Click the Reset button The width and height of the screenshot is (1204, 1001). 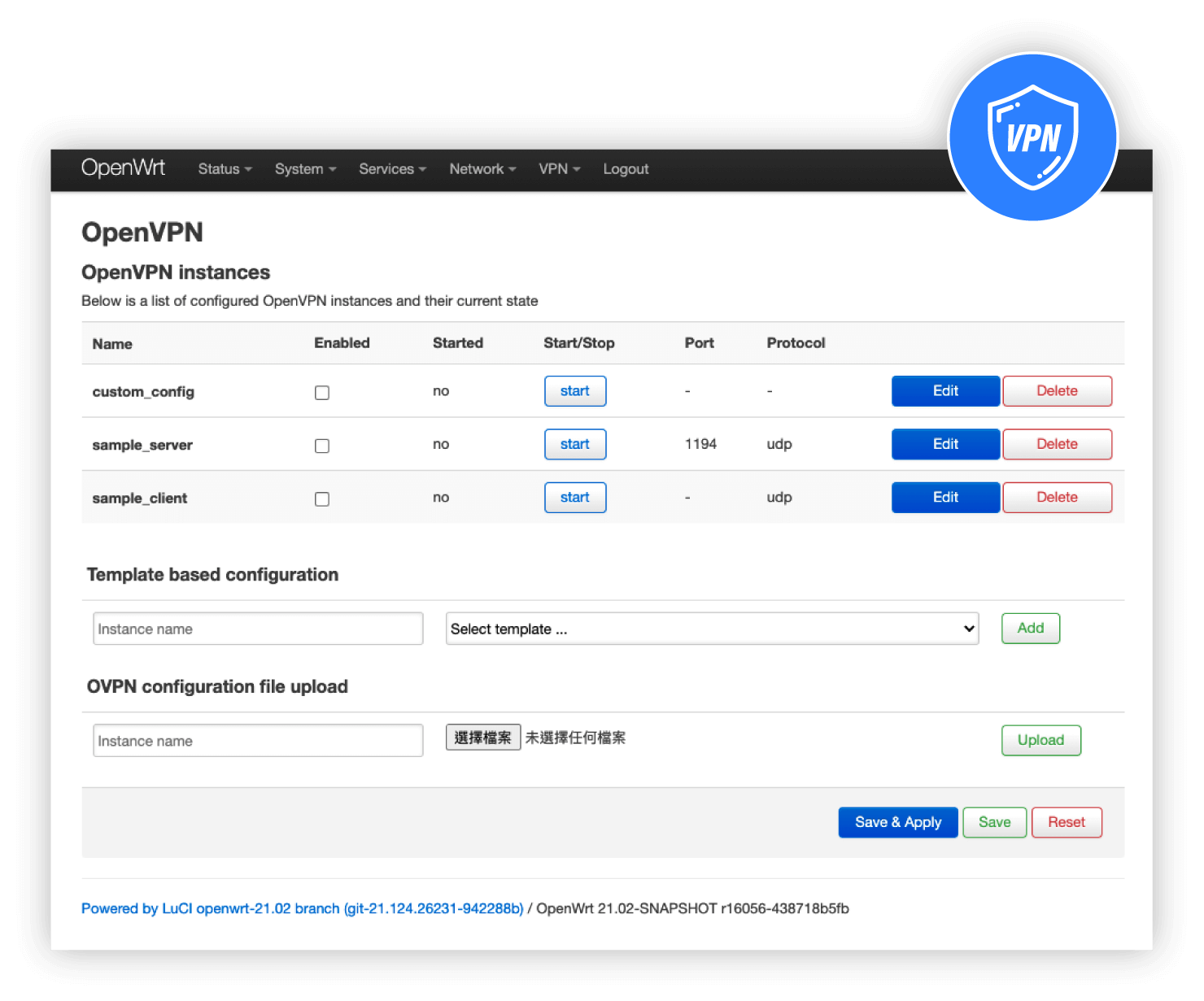tap(1067, 822)
